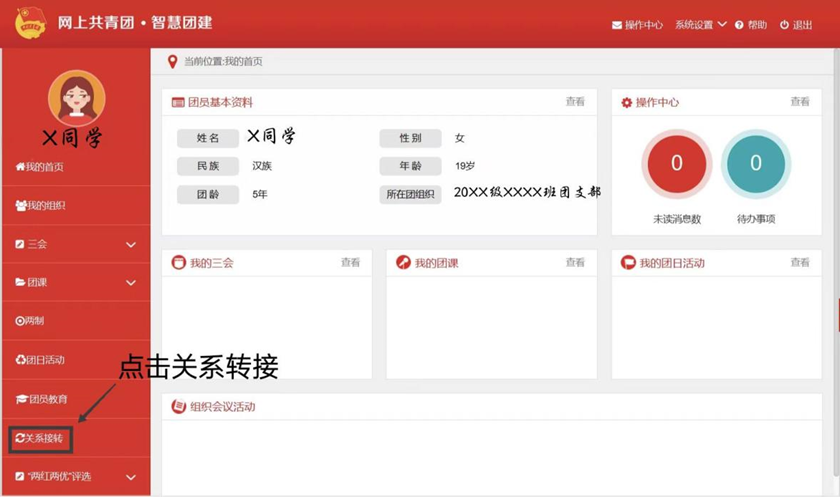Click the 我的团日活动 flag icon
The image size is (840, 497).
point(628,263)
